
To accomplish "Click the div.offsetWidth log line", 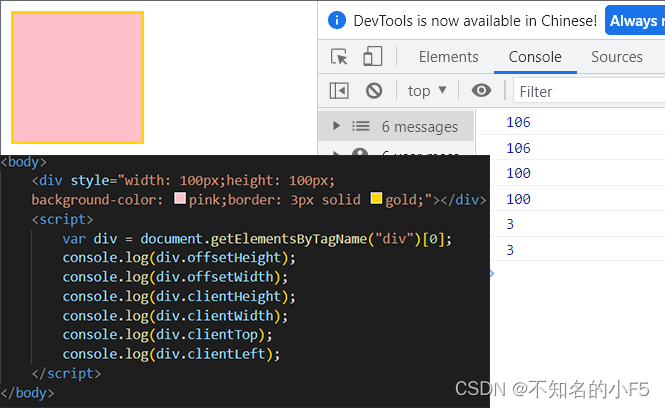I will 175,277.
